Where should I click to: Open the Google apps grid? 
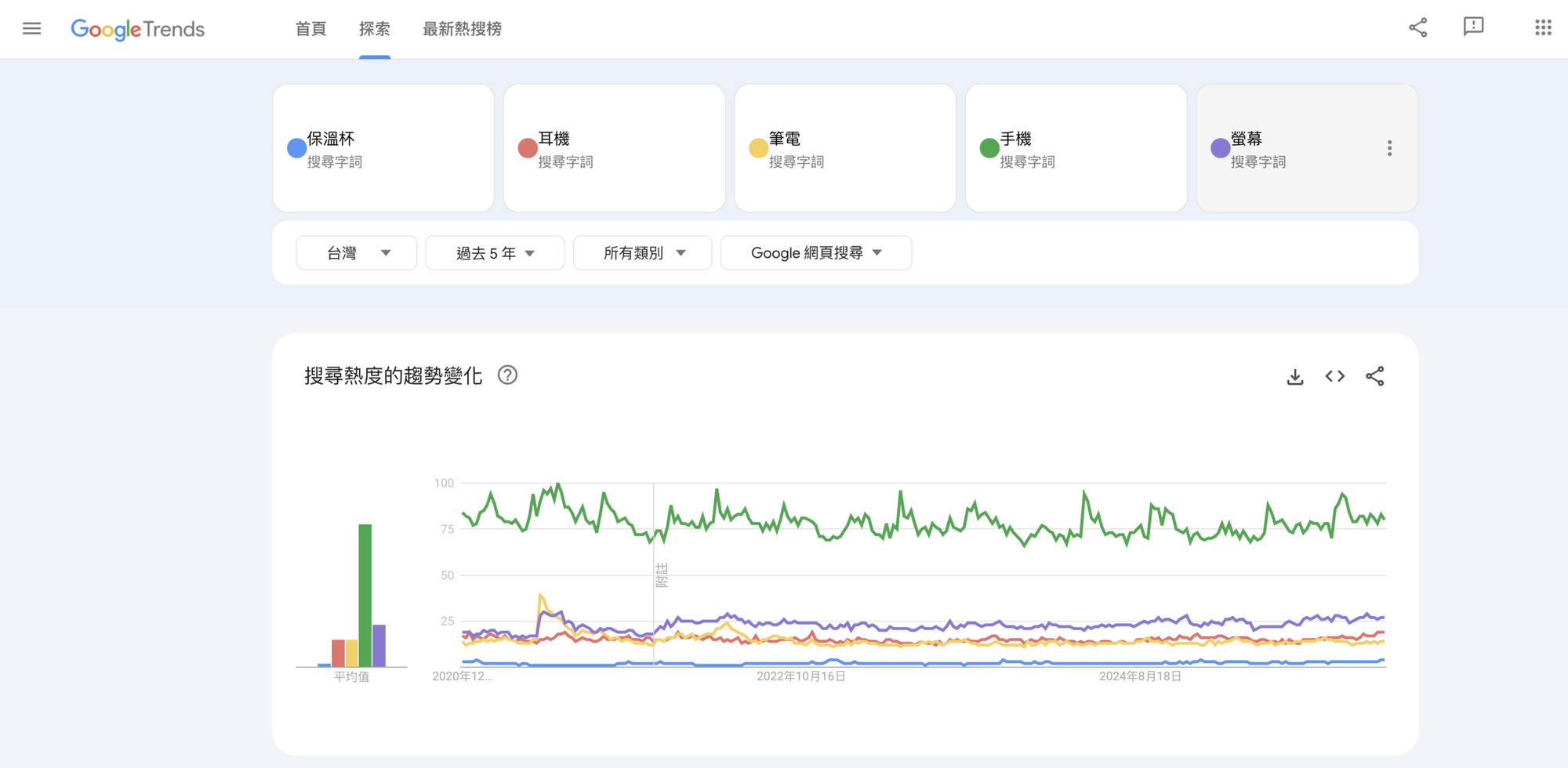click(x=1542, y=27)
